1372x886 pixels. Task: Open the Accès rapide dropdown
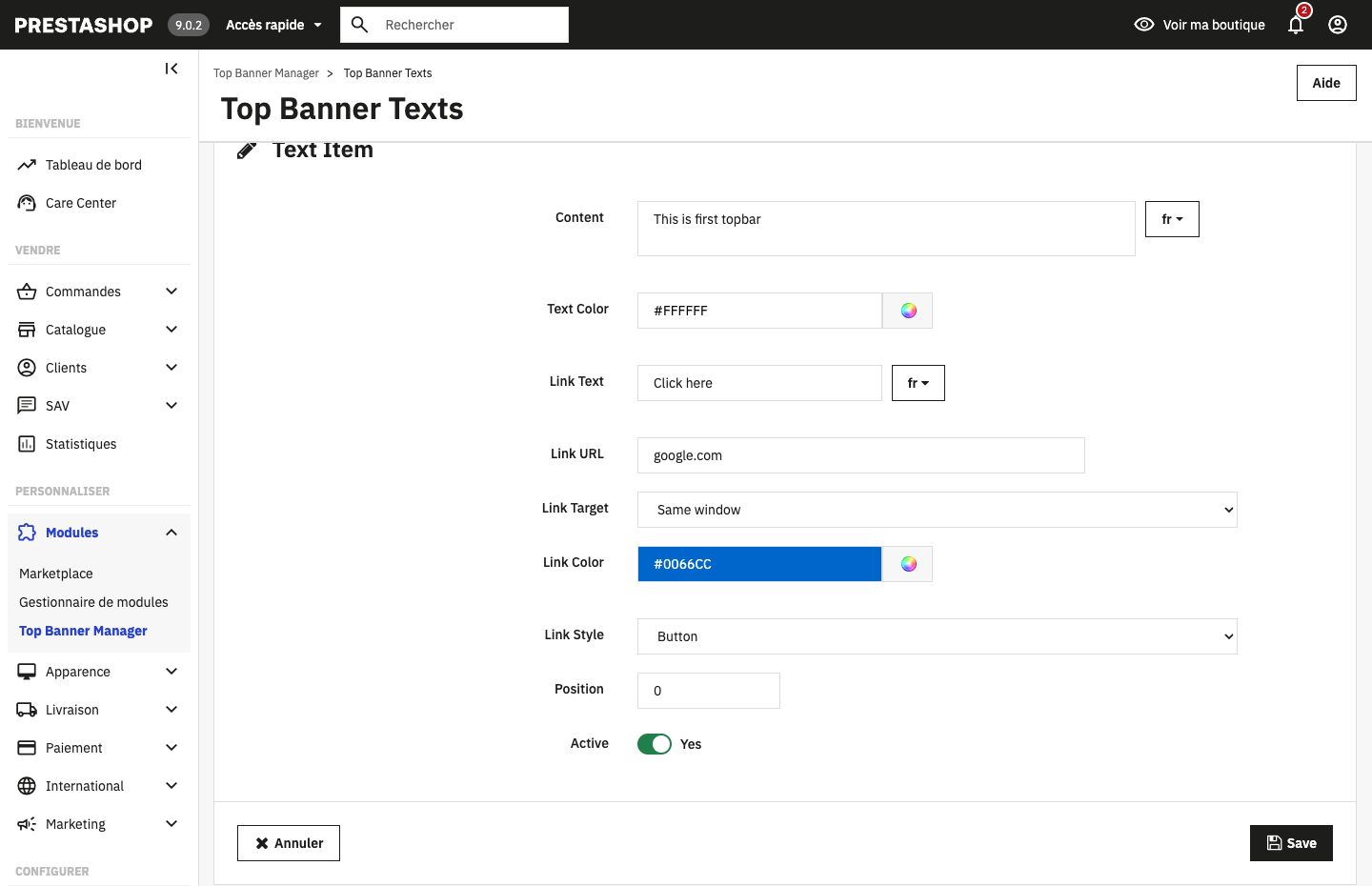click(273, 25)
